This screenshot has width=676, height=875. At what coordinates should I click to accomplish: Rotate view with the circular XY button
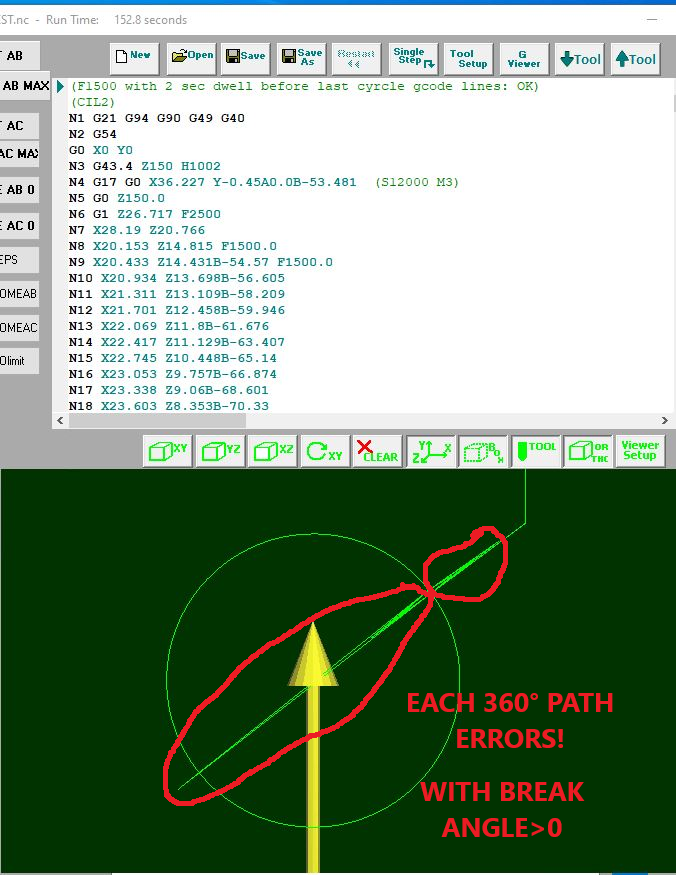pyautogui.click(x=324, y=451)
